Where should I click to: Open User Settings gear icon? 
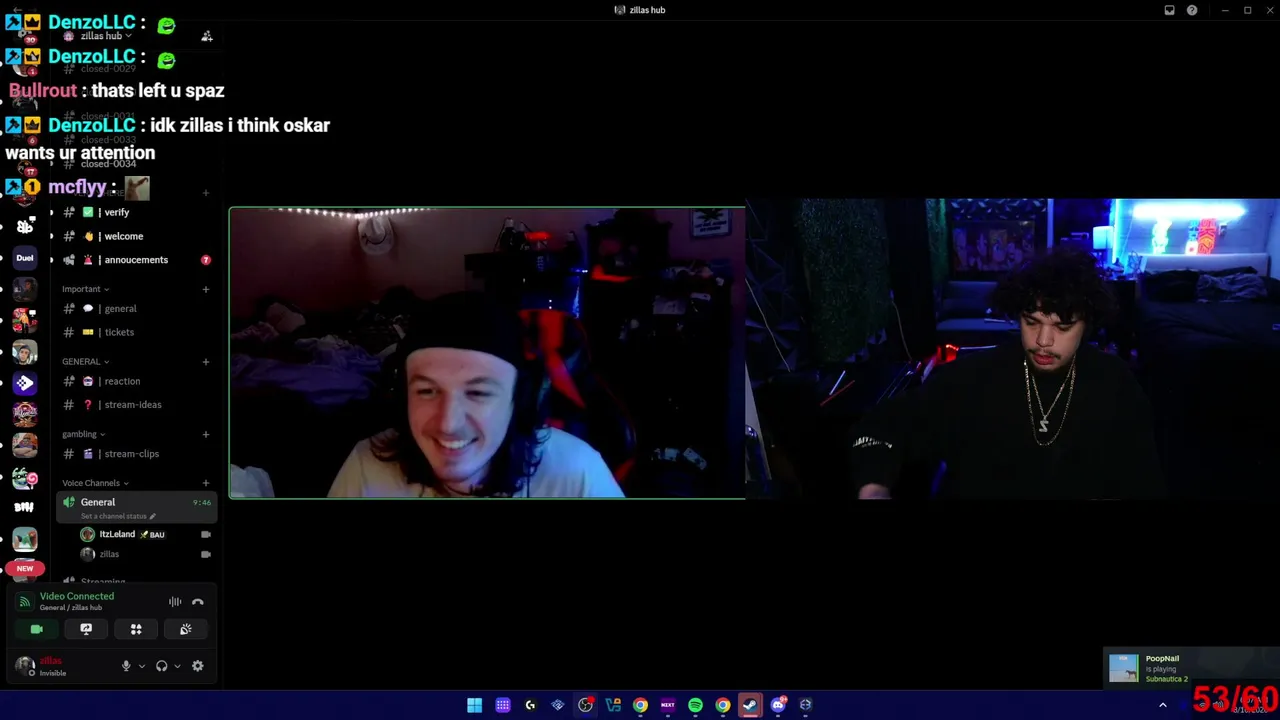tap(197, 666)
